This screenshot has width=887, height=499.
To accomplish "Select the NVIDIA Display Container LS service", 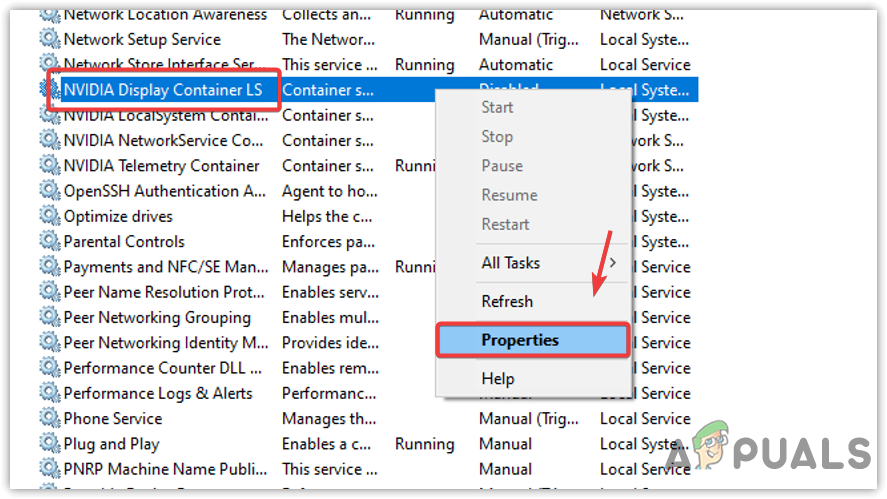I will pos(163,89).
